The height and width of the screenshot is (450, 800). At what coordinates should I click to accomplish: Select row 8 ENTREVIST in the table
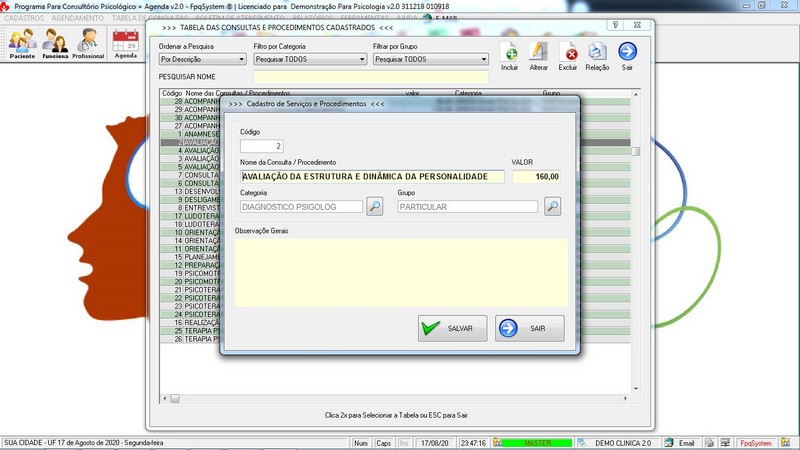(190, 208)
